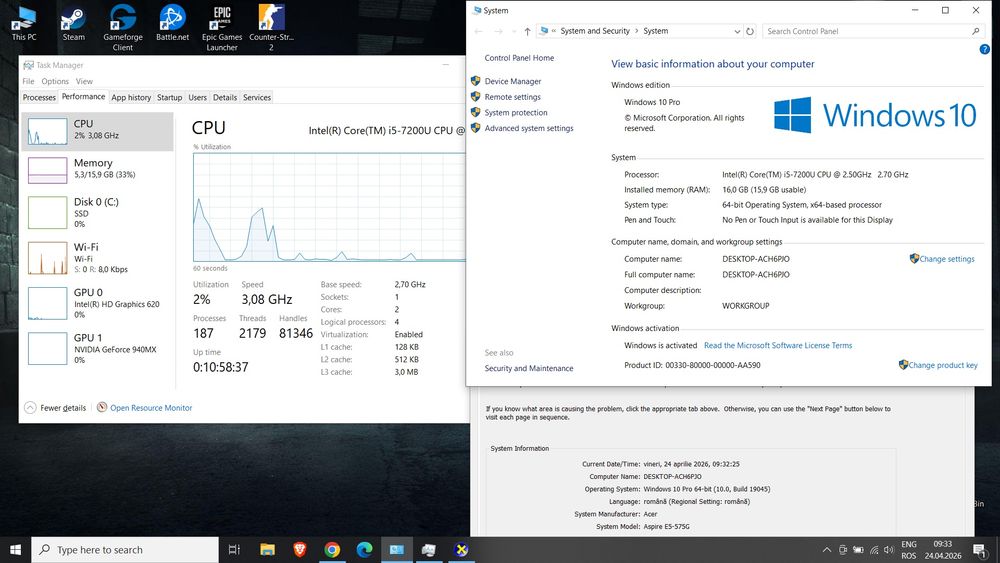The image size is (1000, 563).
Task: Select CPU in the performance sidebar
Action: pyautogui.click(x=98, y=131)
